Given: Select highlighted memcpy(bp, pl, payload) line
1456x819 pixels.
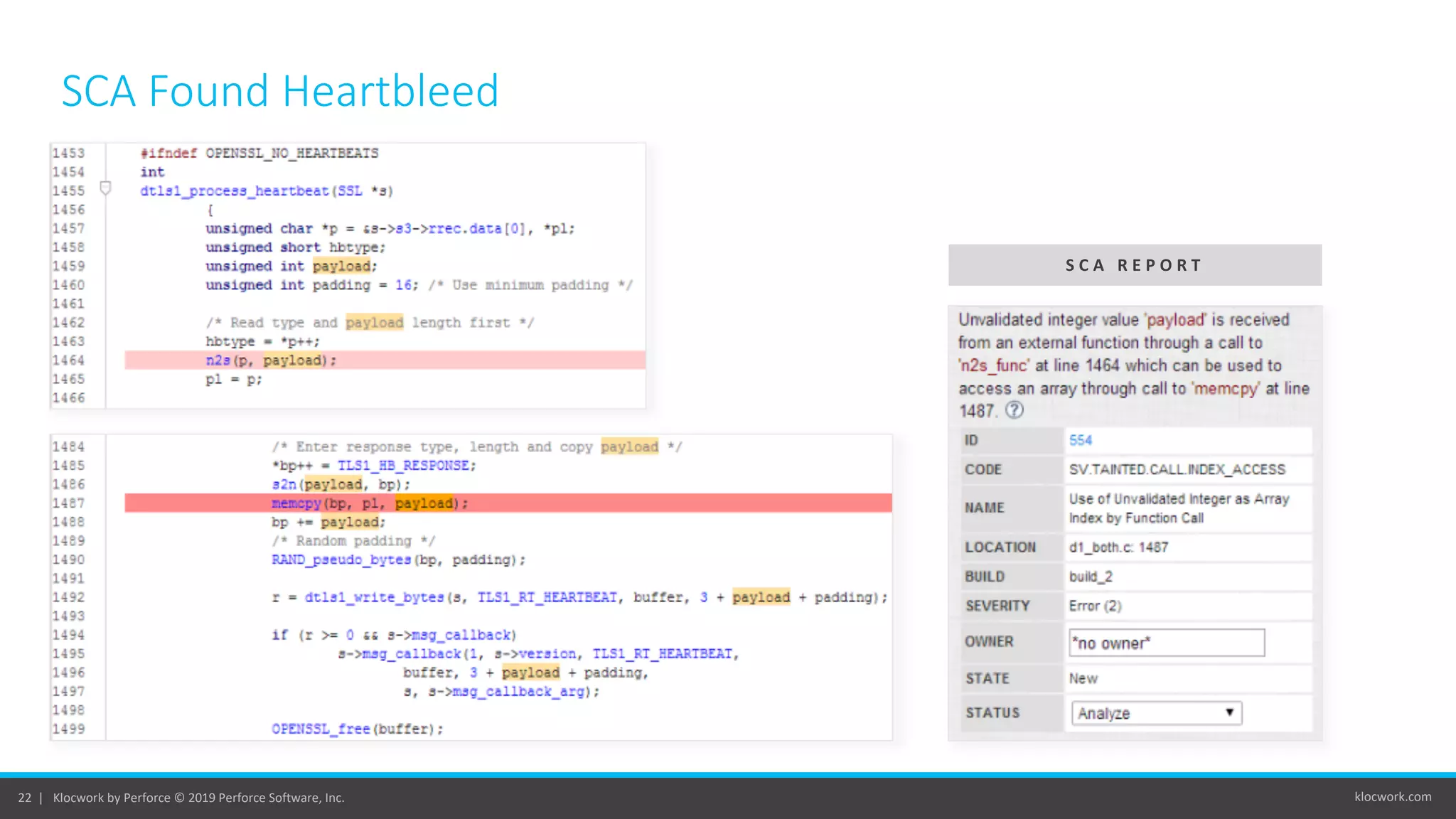Looking at the screenshot, I should (x=508, y=503).
